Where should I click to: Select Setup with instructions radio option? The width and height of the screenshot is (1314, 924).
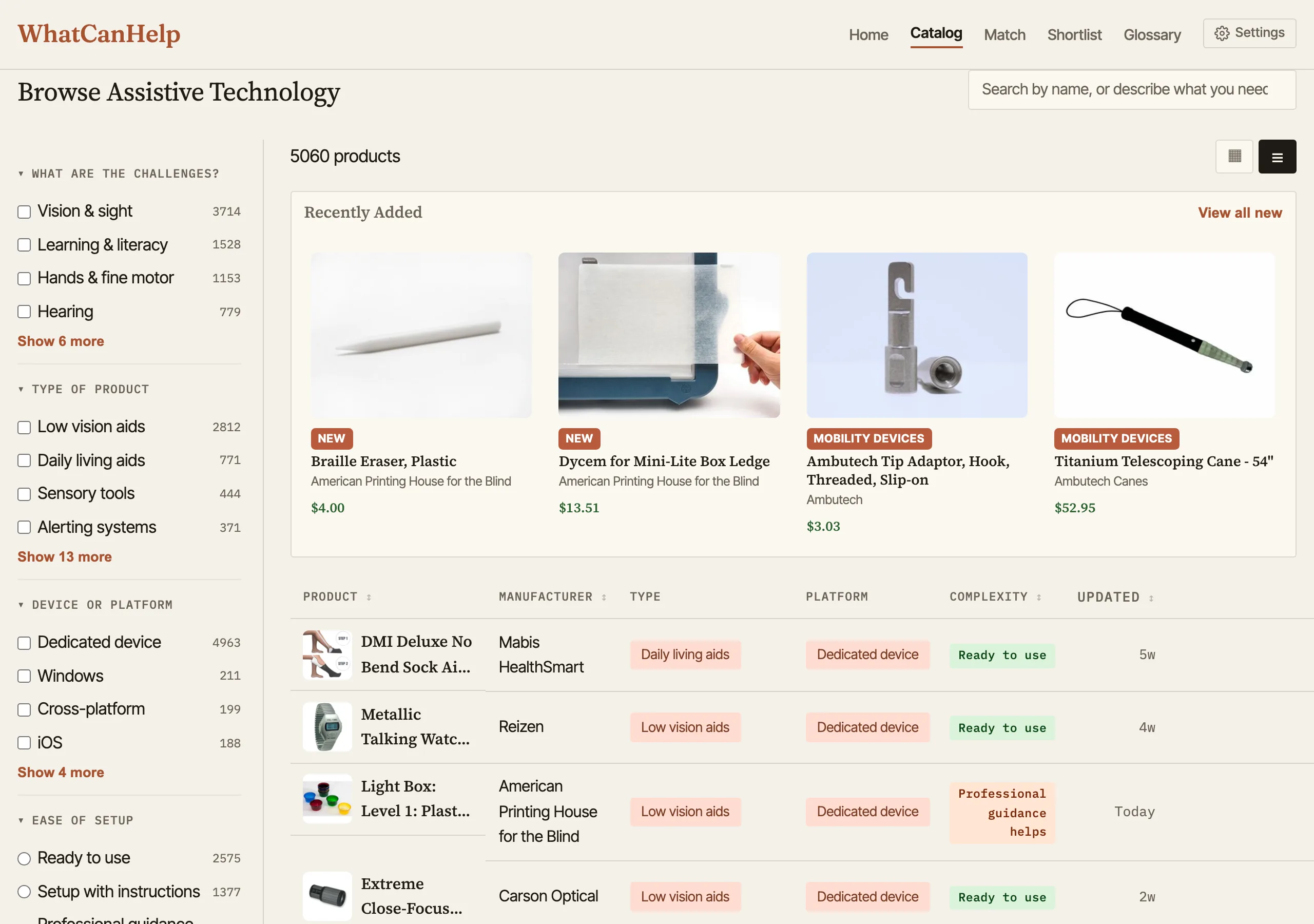tap(24, 892)
